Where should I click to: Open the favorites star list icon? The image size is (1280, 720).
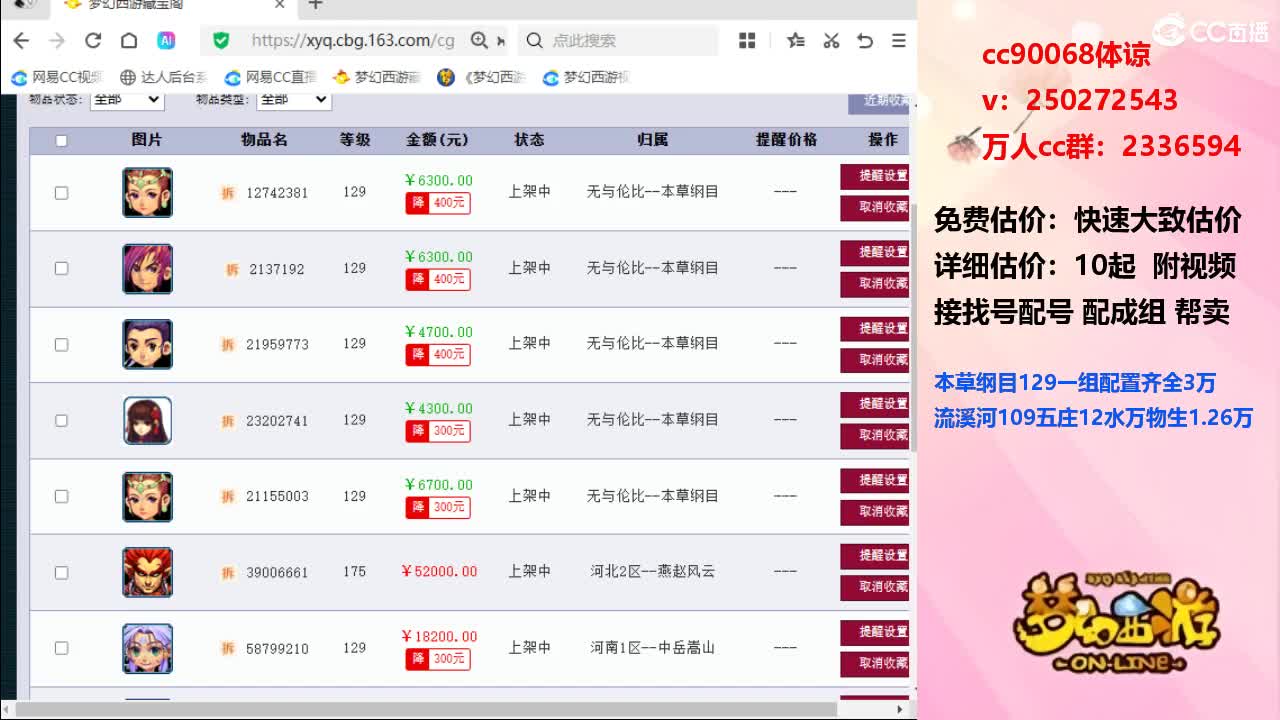(x=795, y=41)
